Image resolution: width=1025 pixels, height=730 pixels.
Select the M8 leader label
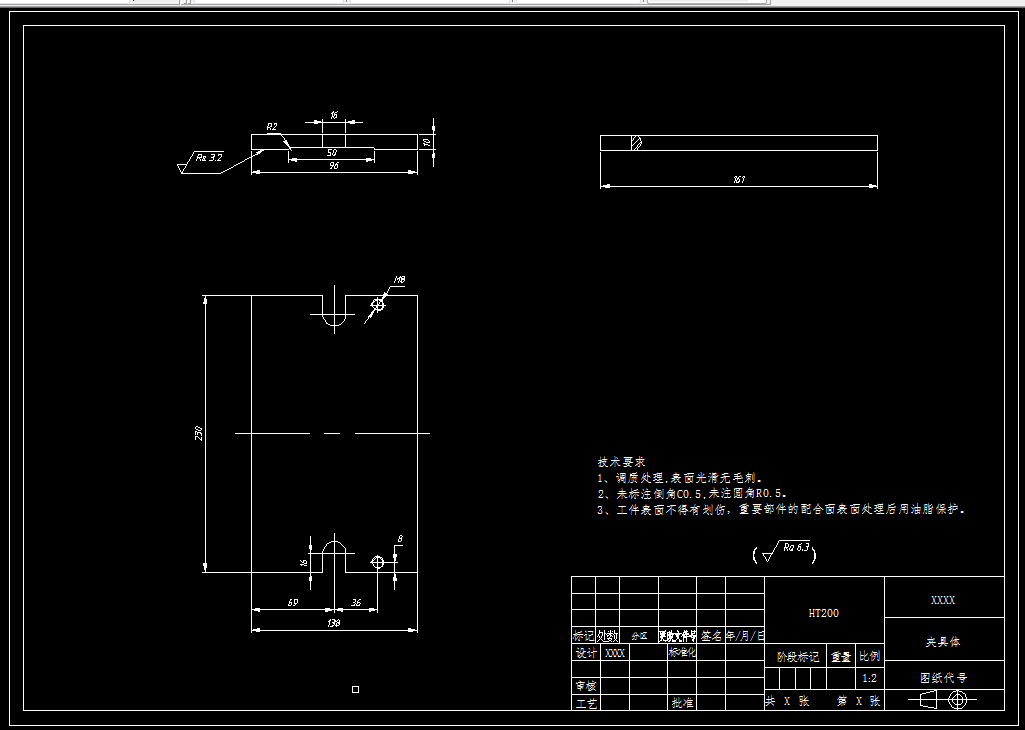click(x=399, y=280)
